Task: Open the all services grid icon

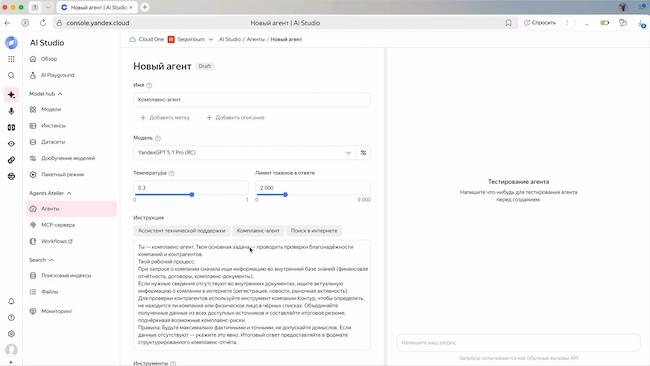Action: coord(11,59)
